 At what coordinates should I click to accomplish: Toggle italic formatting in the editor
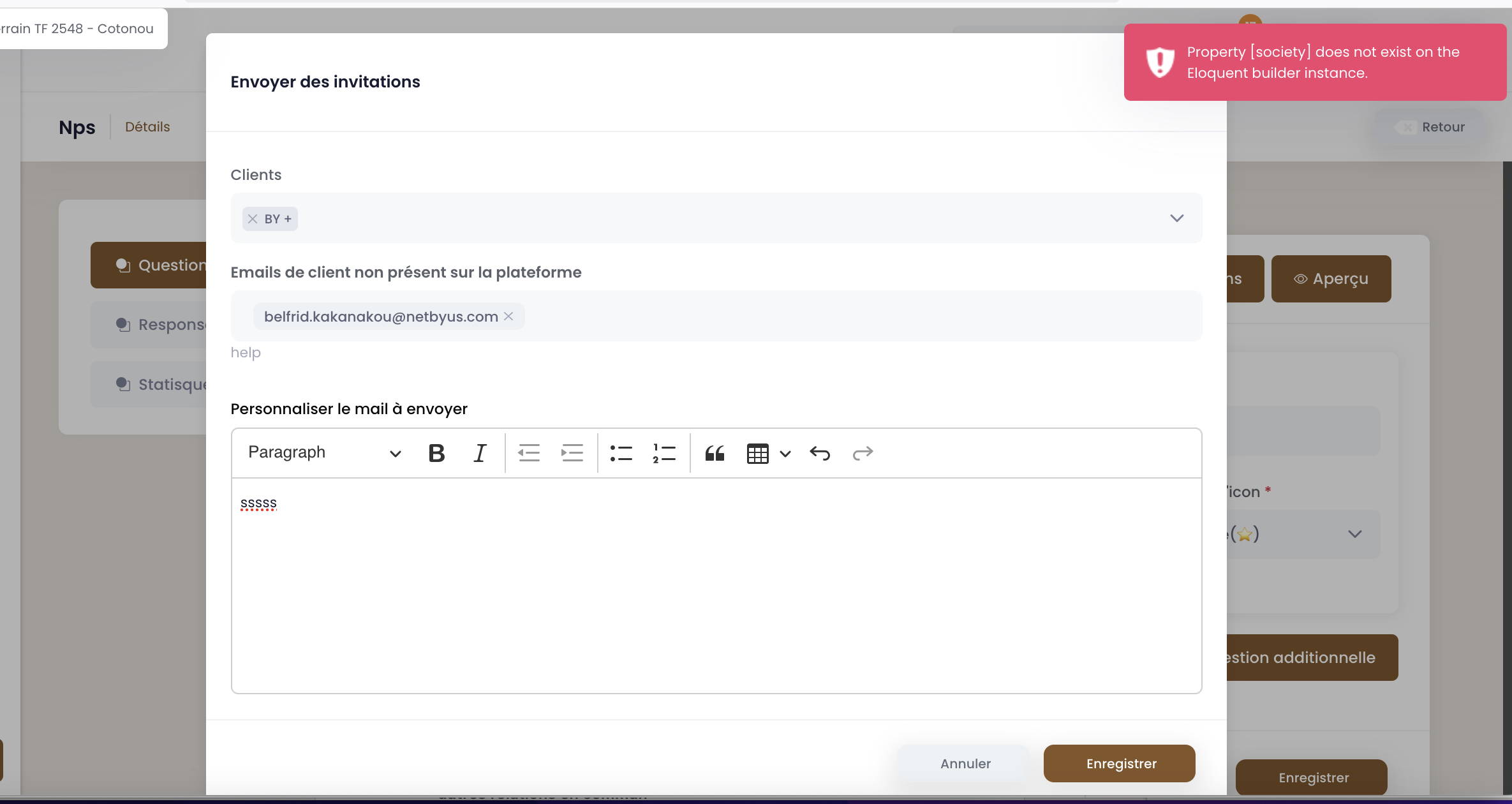(x=480, y=453)
